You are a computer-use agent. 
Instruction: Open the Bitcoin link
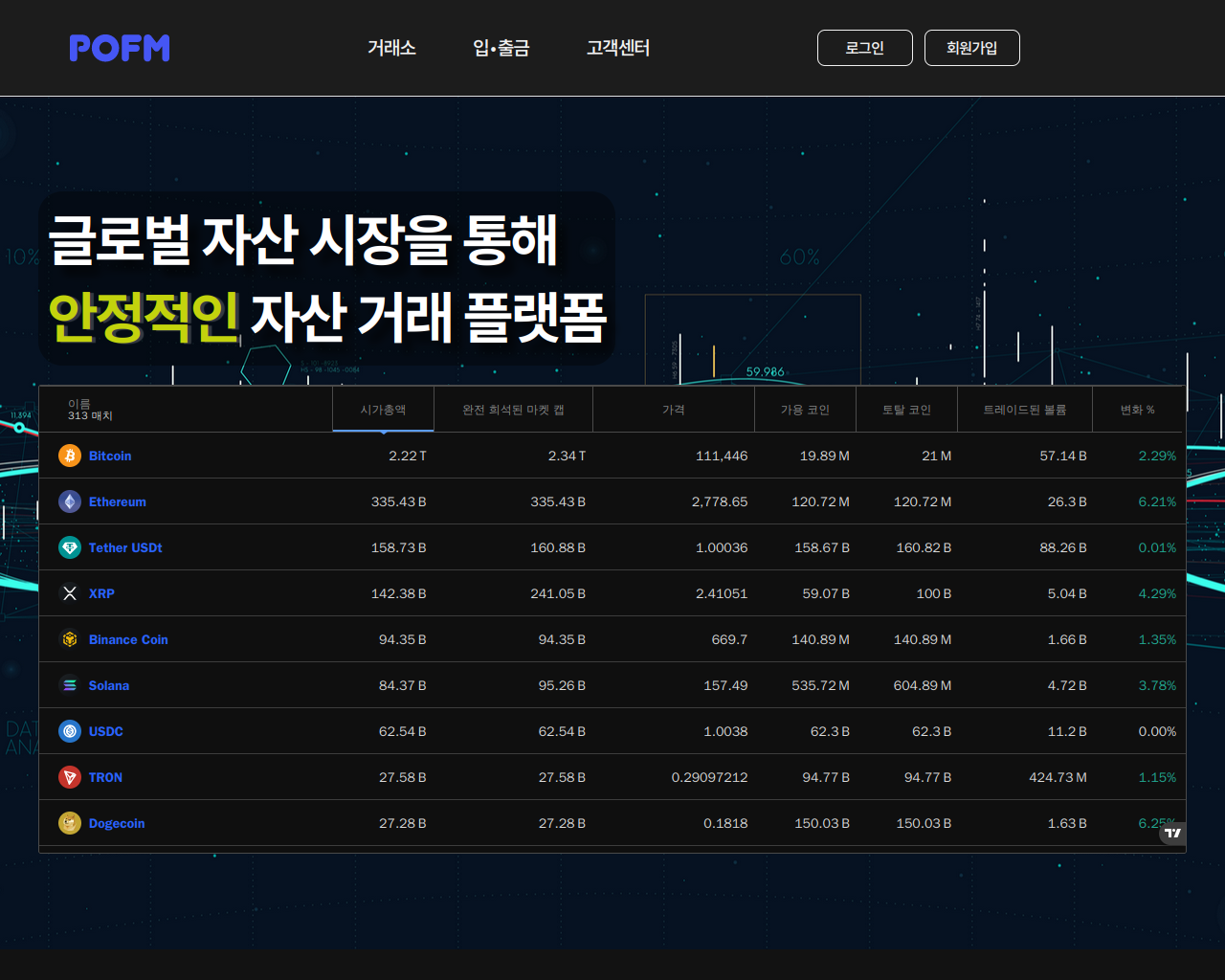[110, 457]
